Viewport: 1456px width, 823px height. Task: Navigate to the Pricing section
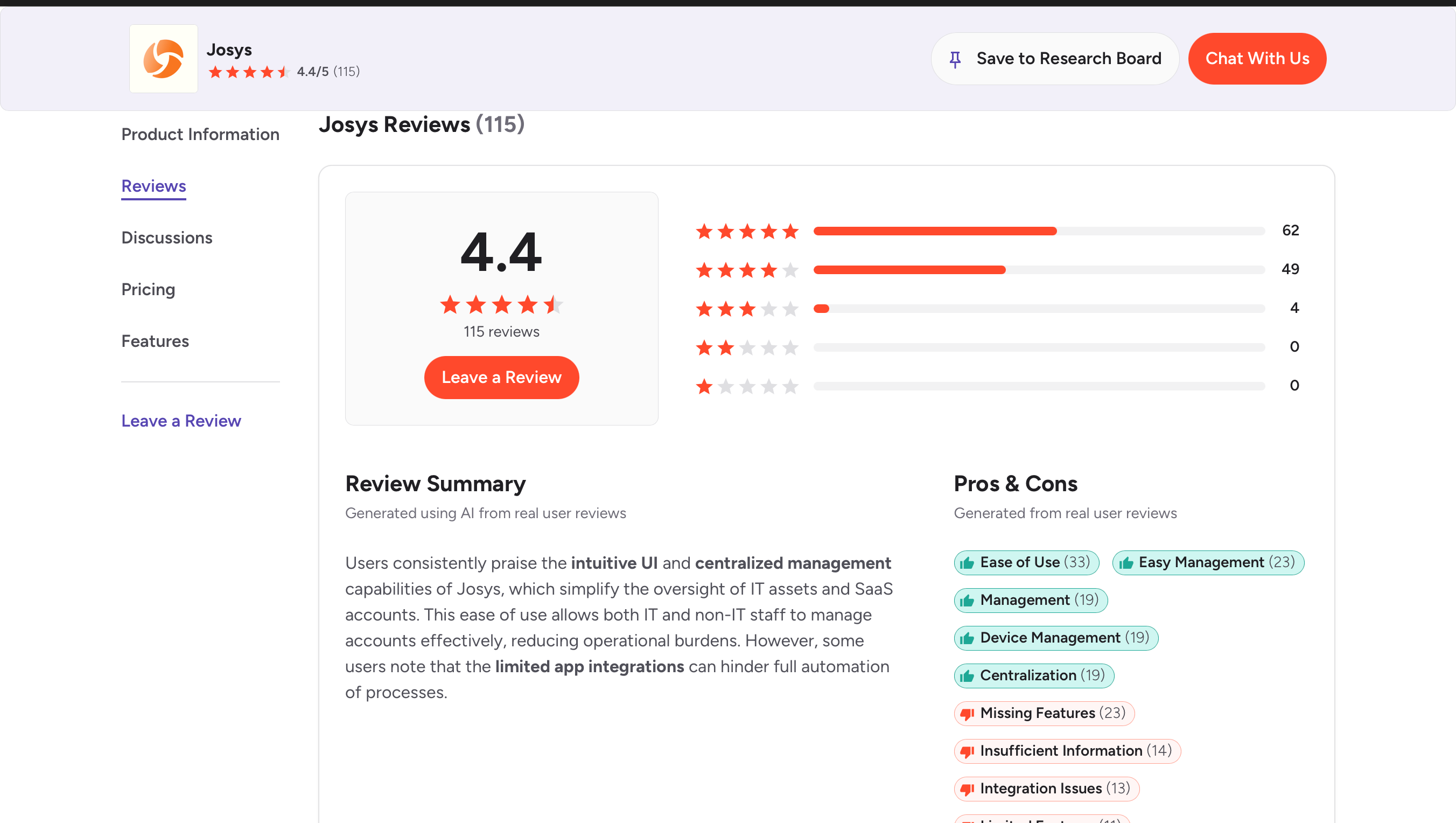pyautogui.click(x=148, y=289)
